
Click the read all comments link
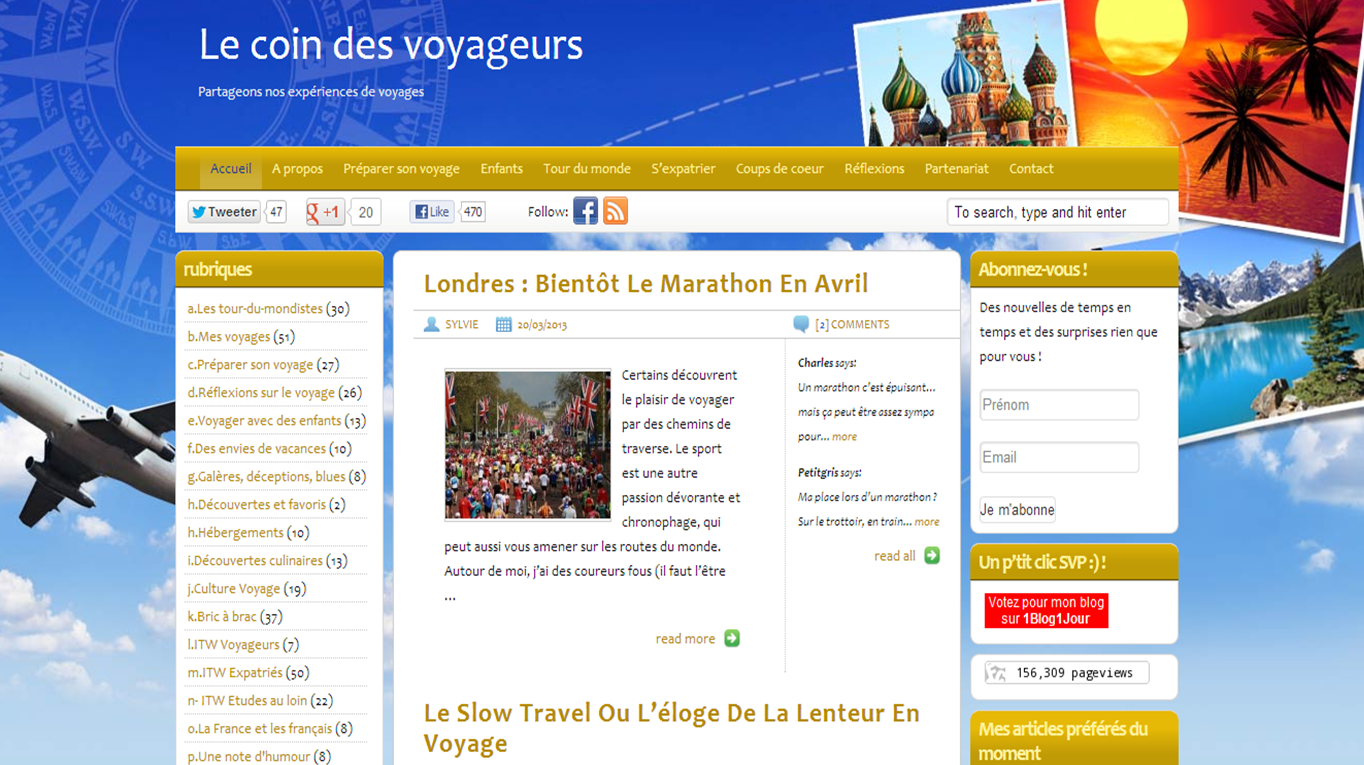tap(894, 556)
